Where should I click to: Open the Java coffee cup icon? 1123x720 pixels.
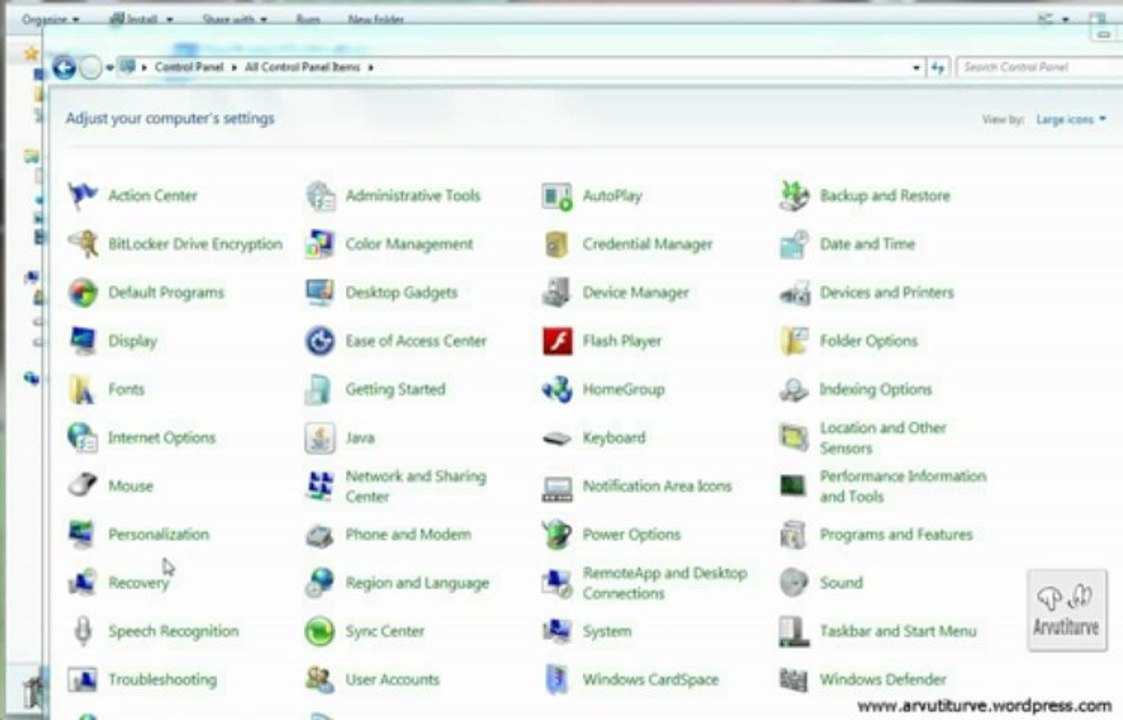(320, 438)
